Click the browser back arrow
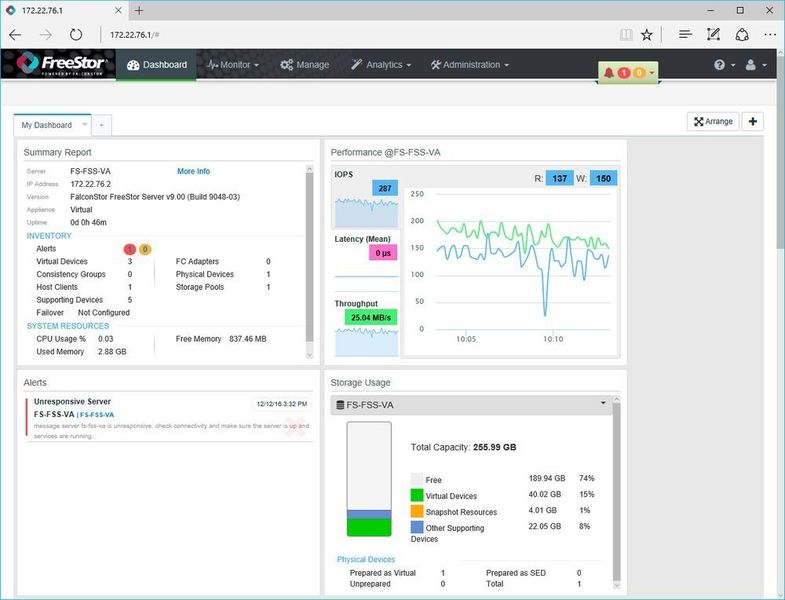 16,35
